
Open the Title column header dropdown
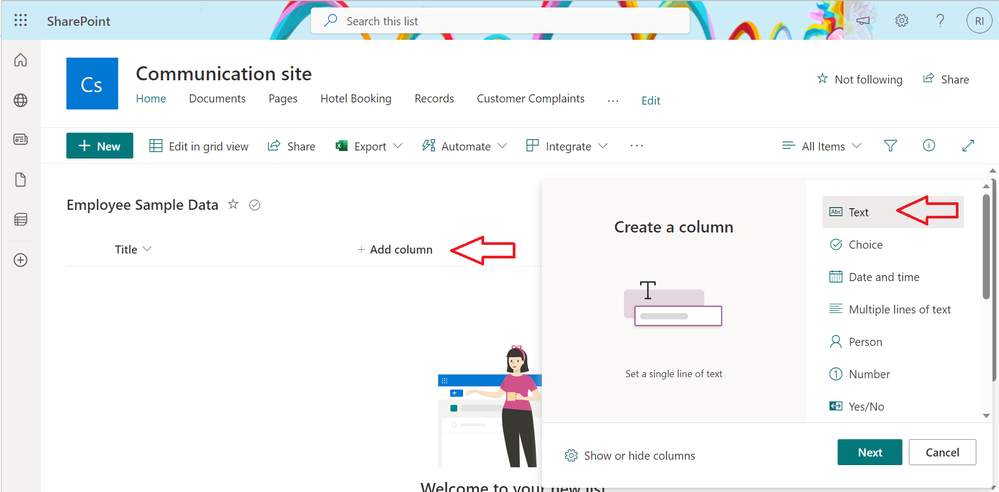[133, 249]
